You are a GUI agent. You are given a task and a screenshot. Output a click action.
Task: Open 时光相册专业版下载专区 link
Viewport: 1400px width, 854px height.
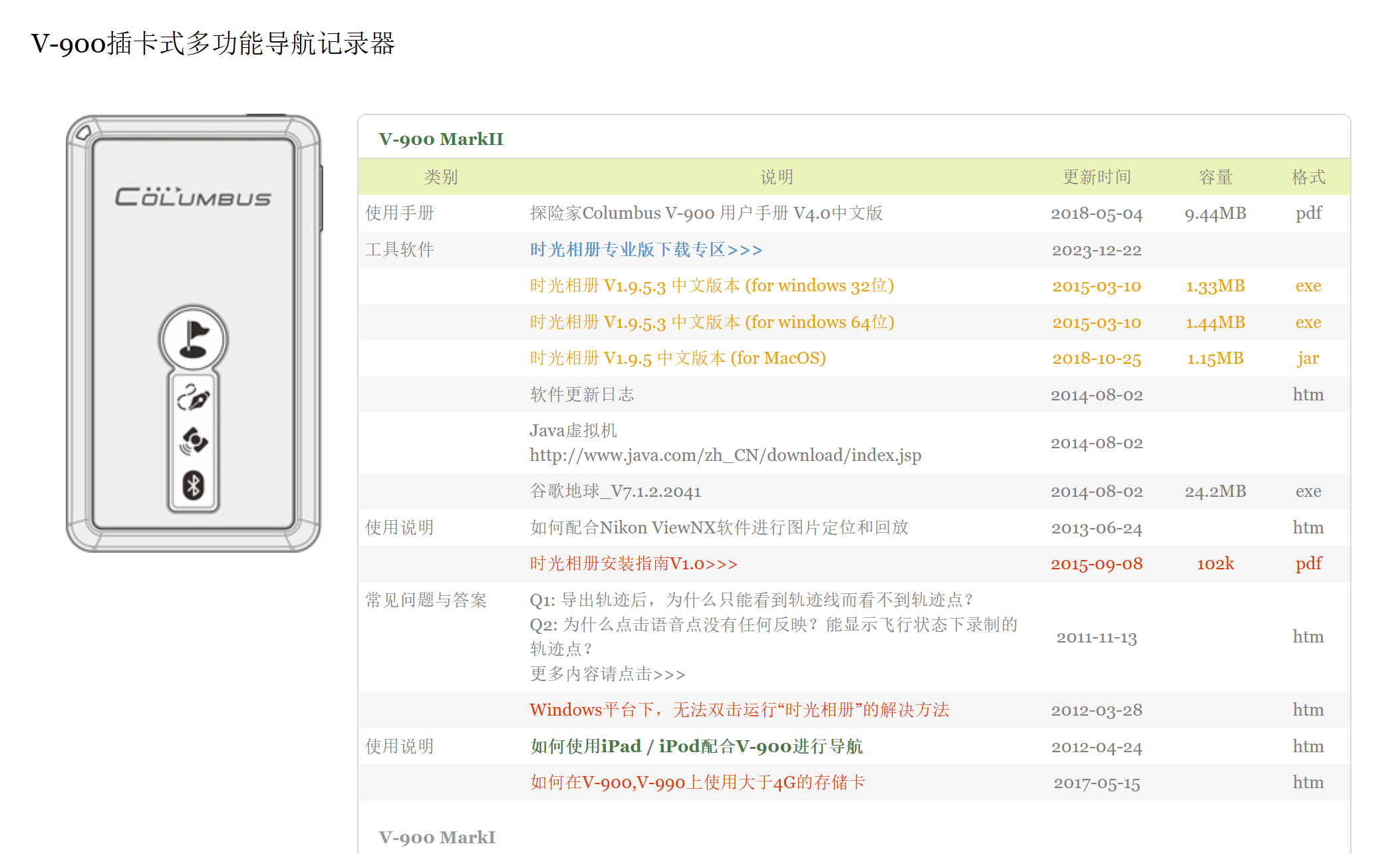[x=646, y=249]
